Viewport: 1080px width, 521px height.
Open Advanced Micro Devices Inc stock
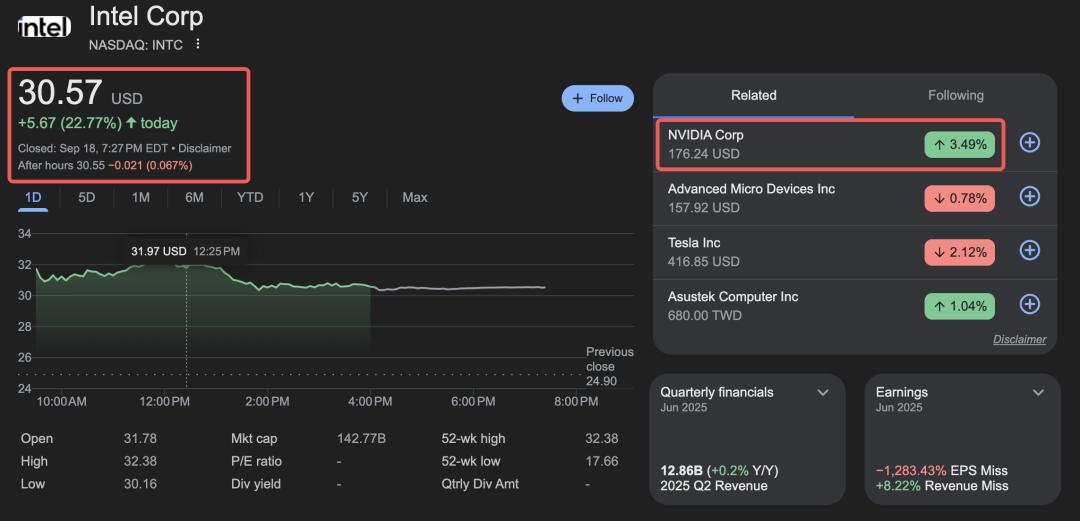click(751, 189)
